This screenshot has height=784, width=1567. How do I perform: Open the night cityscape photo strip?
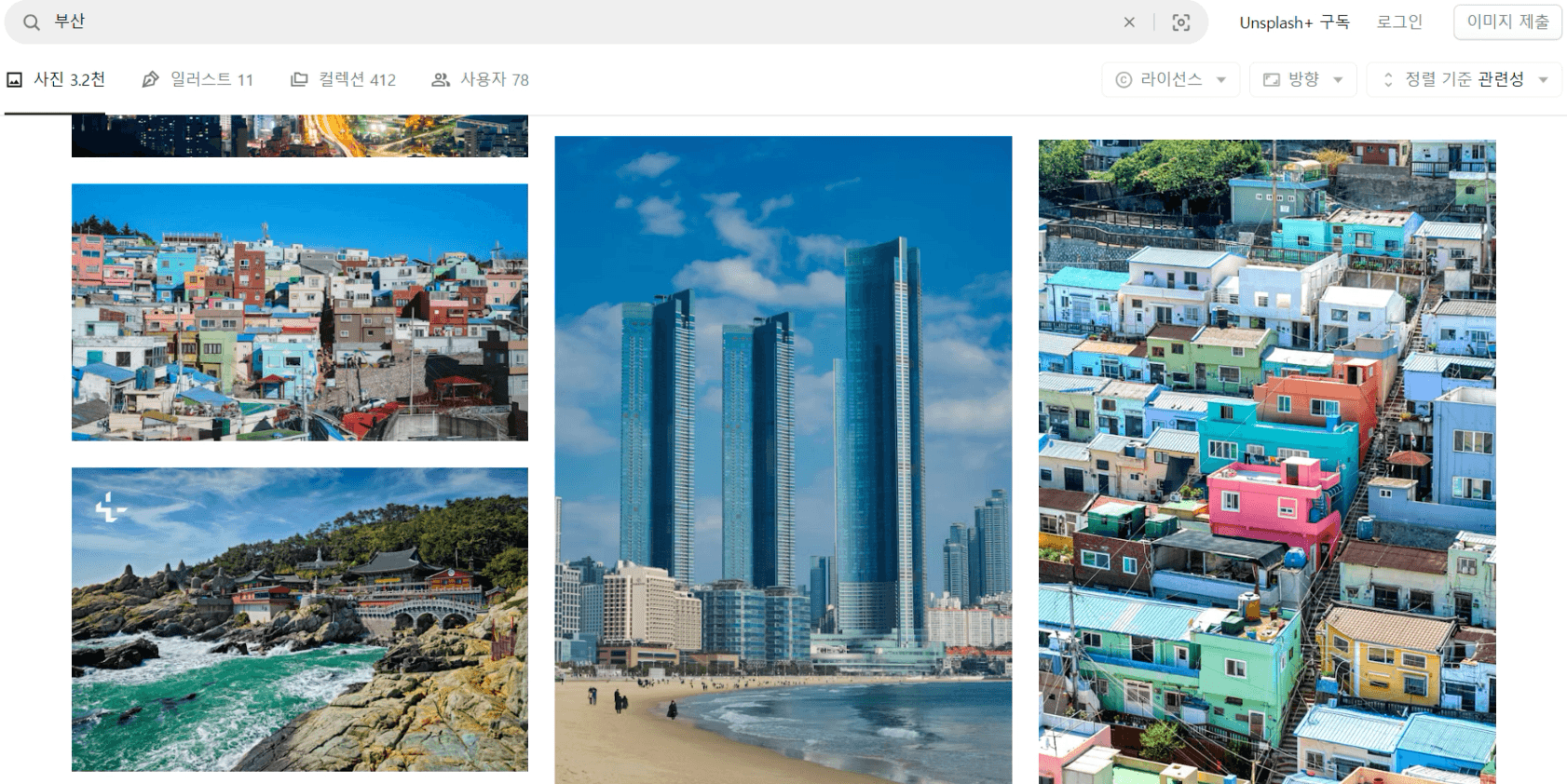300,136
